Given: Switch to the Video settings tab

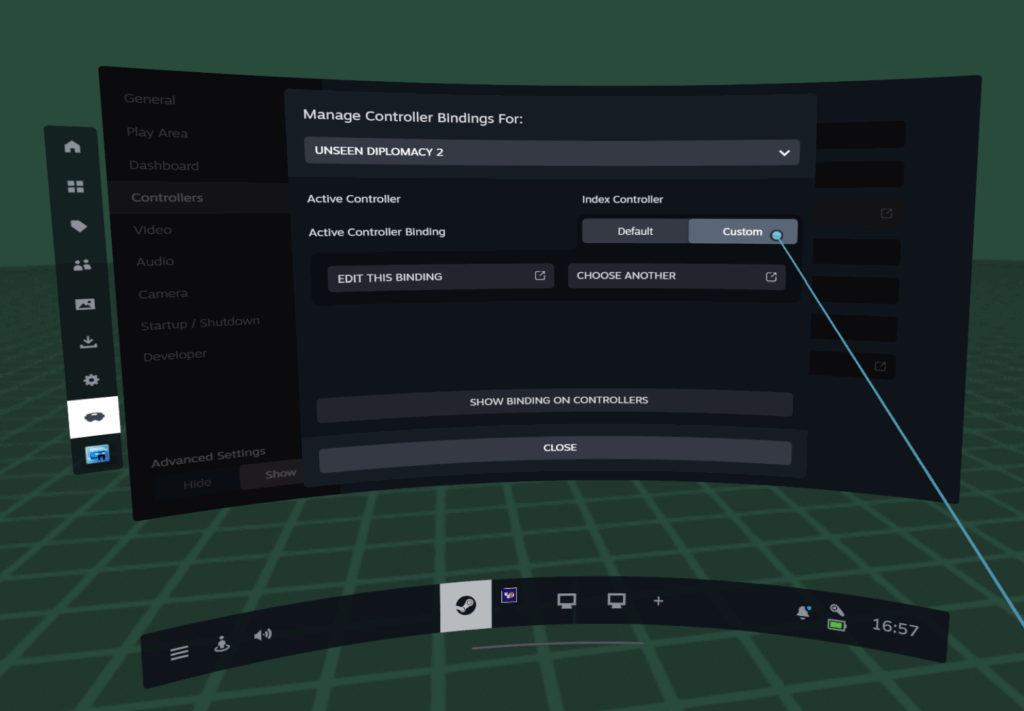Looking at the screenshot, I should 153,230.
